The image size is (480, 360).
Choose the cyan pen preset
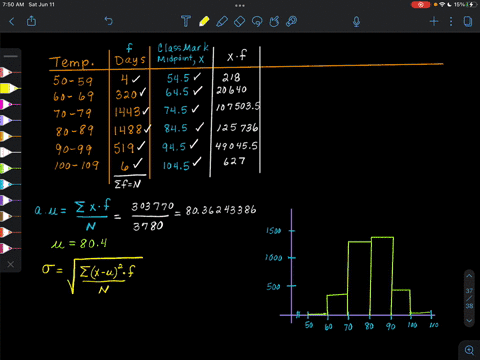[10, 184]
